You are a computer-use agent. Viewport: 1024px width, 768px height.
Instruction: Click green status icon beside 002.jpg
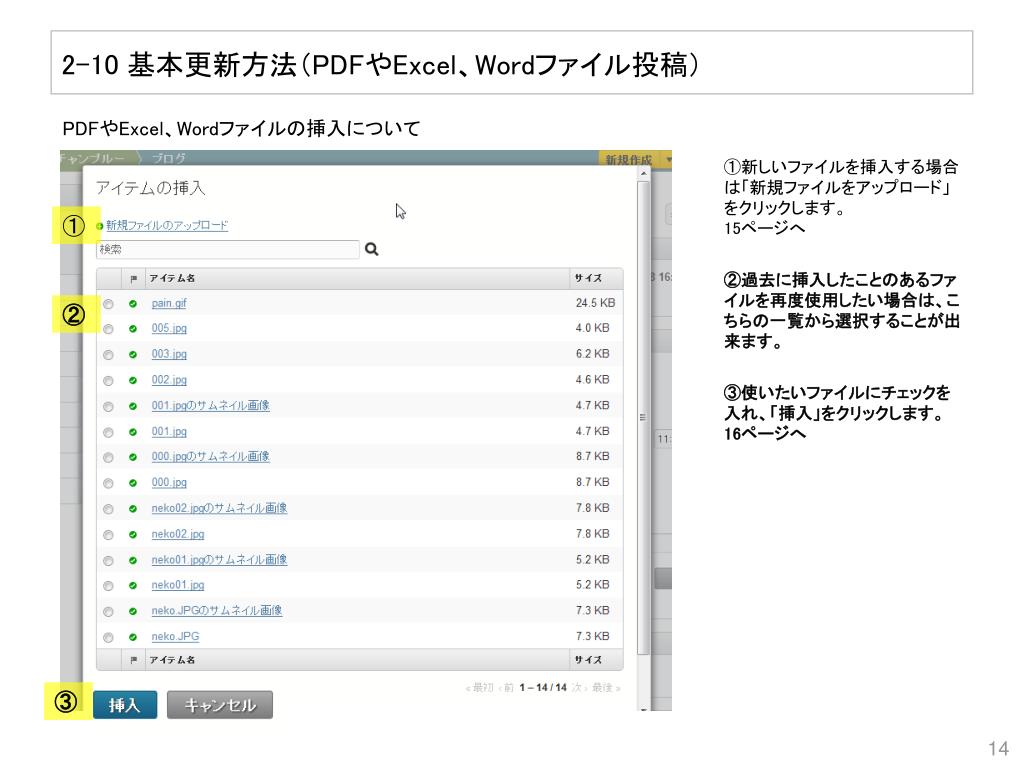tap(133, 380)
